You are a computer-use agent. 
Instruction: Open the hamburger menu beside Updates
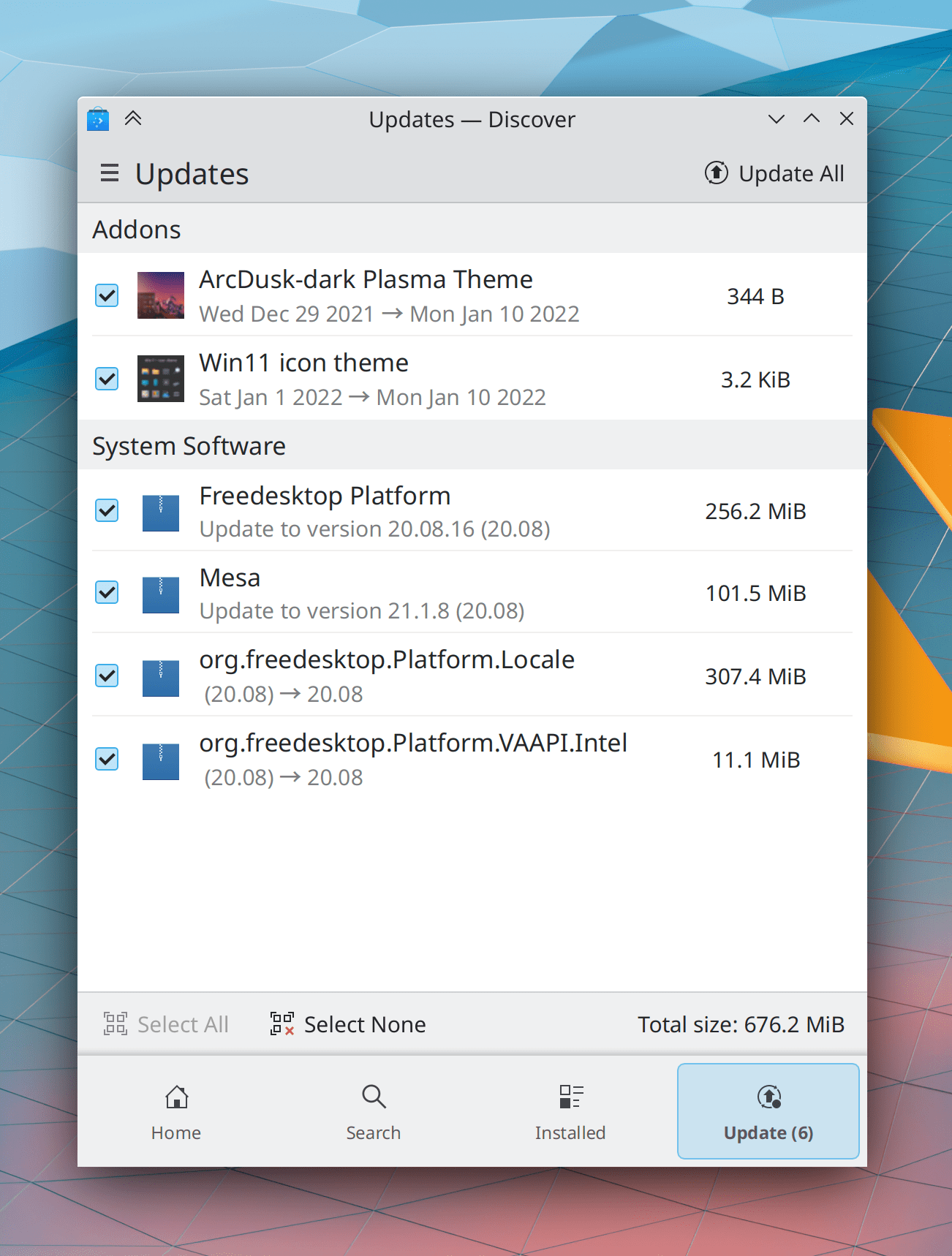pos(110,173)
